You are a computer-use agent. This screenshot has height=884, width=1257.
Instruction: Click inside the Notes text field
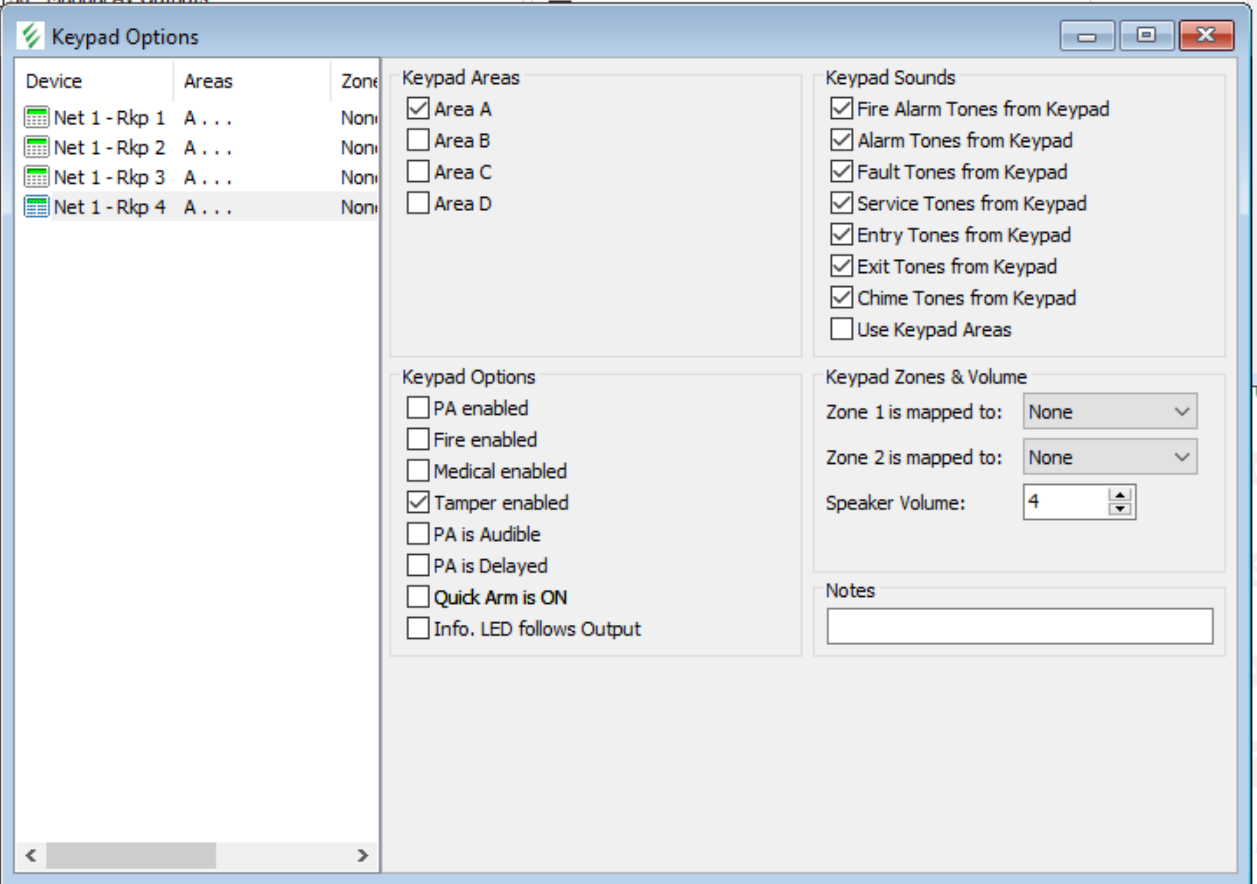[x=1019, y=626]
